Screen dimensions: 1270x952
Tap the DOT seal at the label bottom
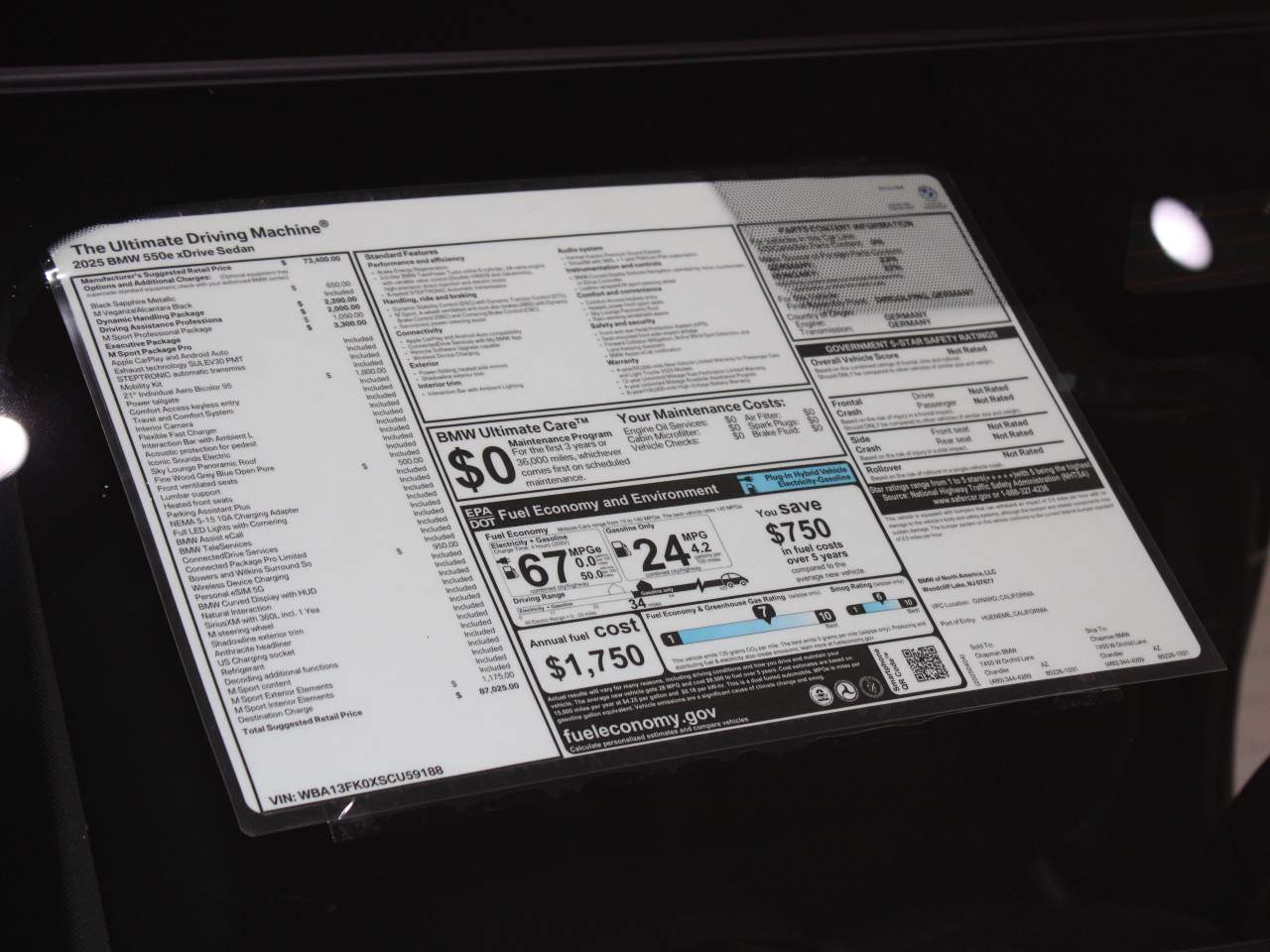pos(846,691)
